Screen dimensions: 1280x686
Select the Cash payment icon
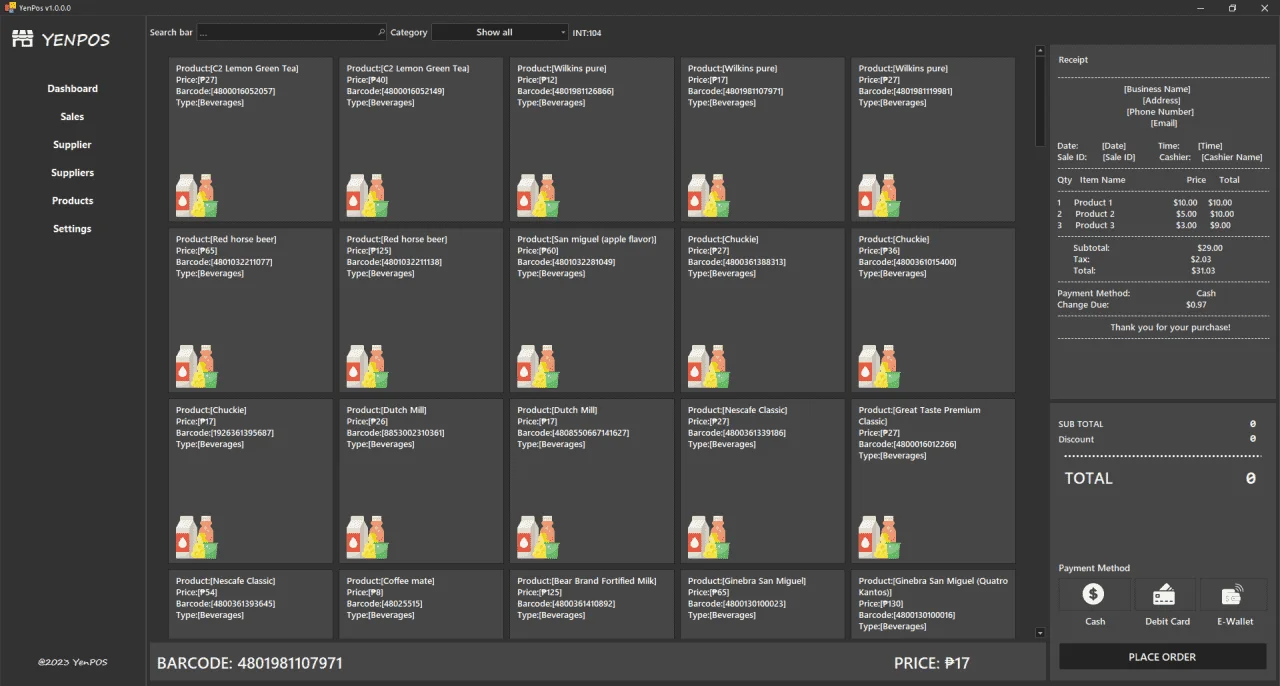[1094, 595]
